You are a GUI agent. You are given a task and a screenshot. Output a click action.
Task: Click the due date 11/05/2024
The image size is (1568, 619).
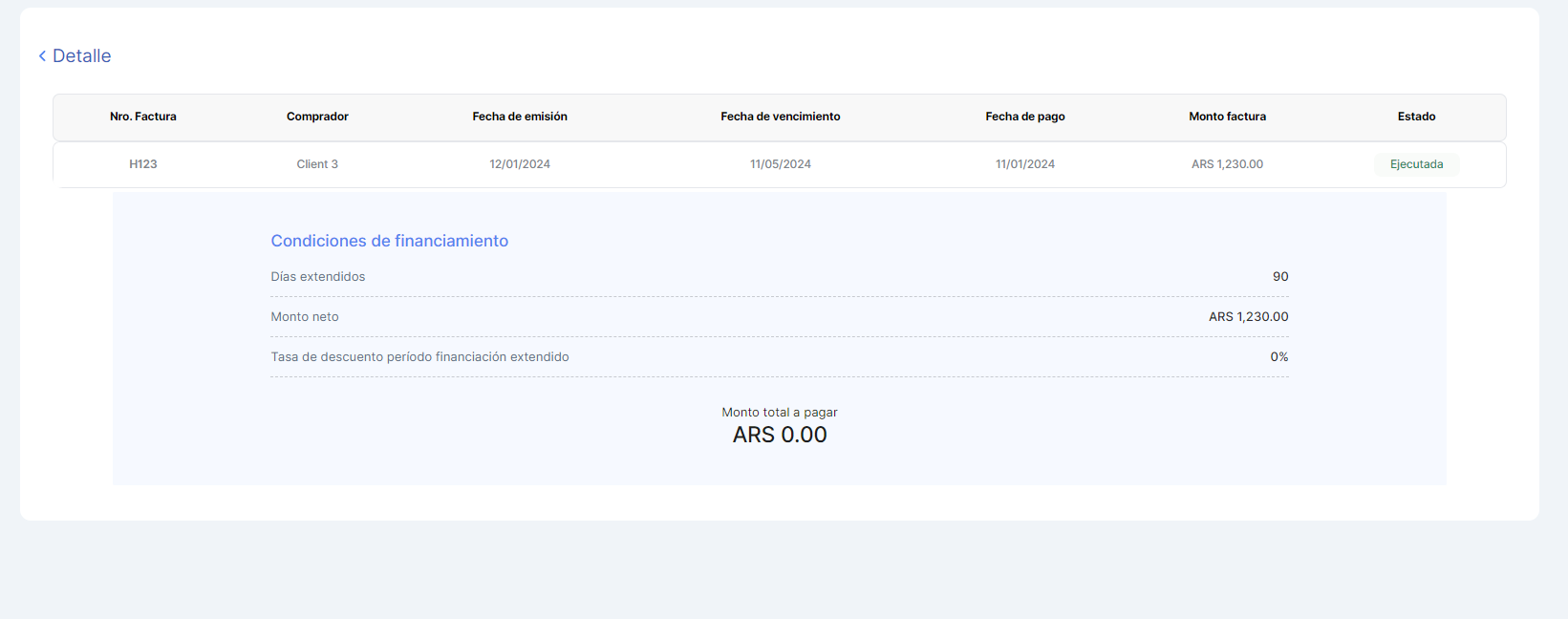[x=781, y=164]
